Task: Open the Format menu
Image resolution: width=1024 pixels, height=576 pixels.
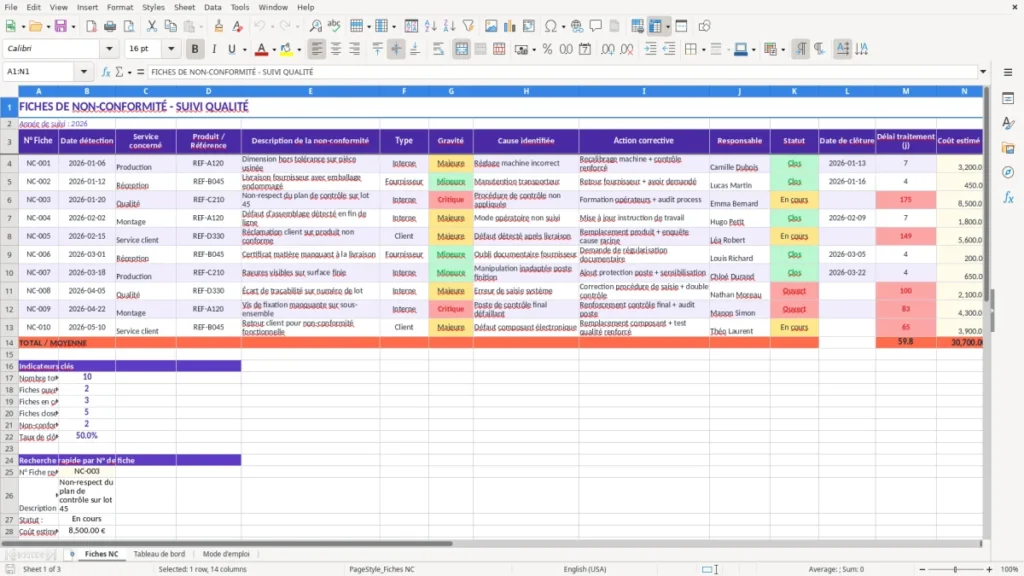Action: pyautogui.click(x=120, y=7)
